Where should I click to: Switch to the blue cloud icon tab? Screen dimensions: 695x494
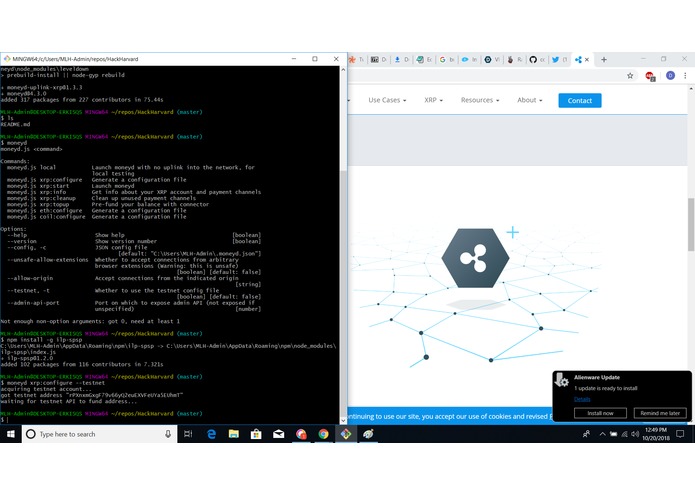tap(469, 59)
